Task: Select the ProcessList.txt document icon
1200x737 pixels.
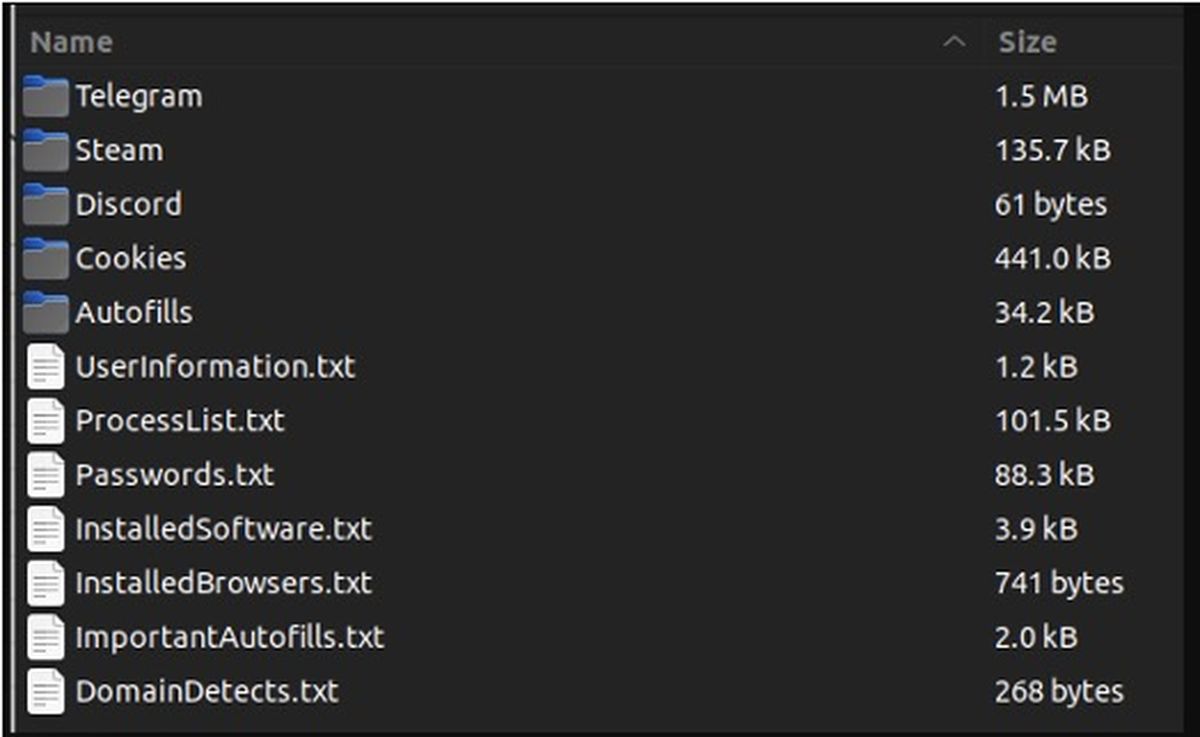Action: click(x=45, y=421)
